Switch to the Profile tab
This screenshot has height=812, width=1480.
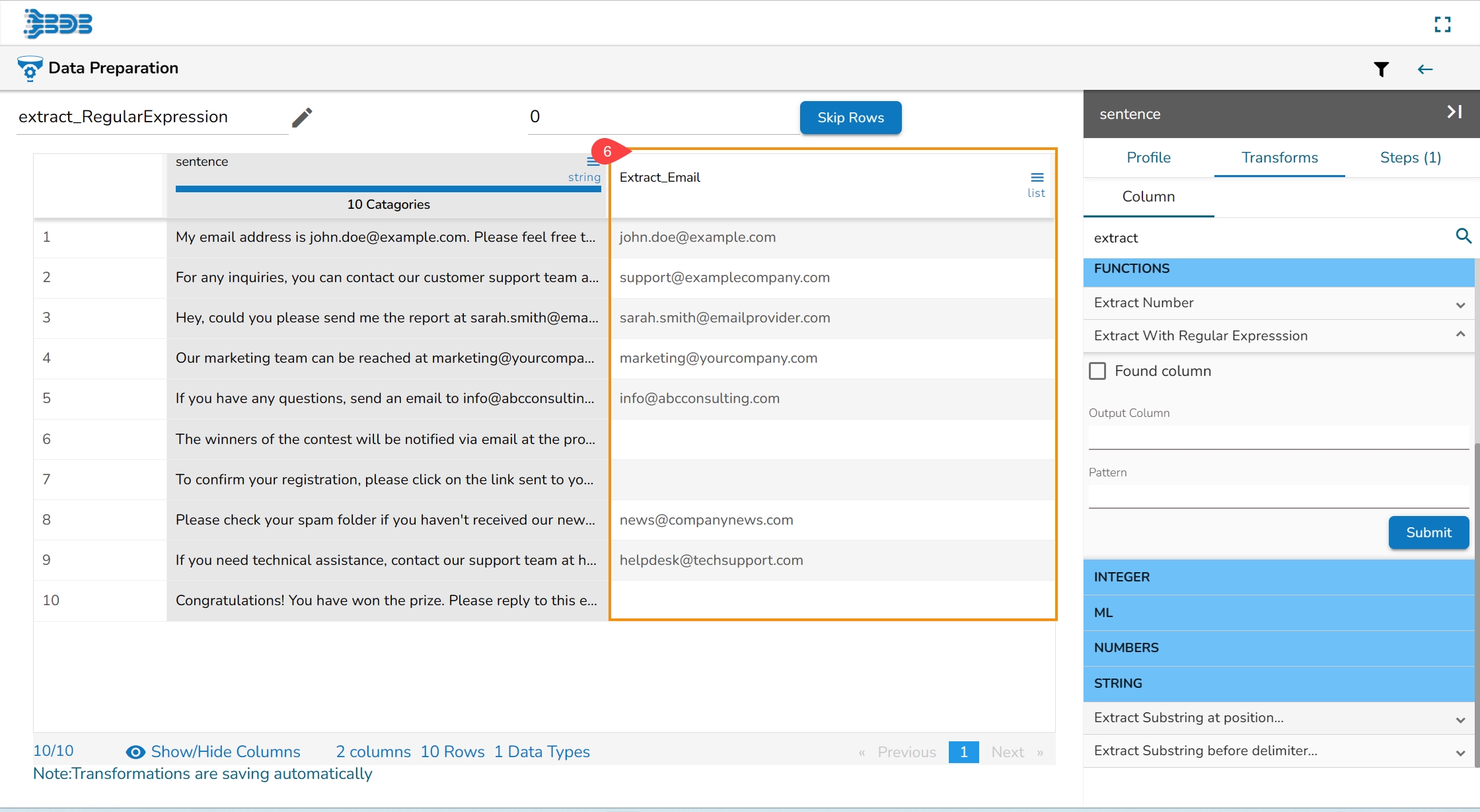click(x=1148, y=158)
